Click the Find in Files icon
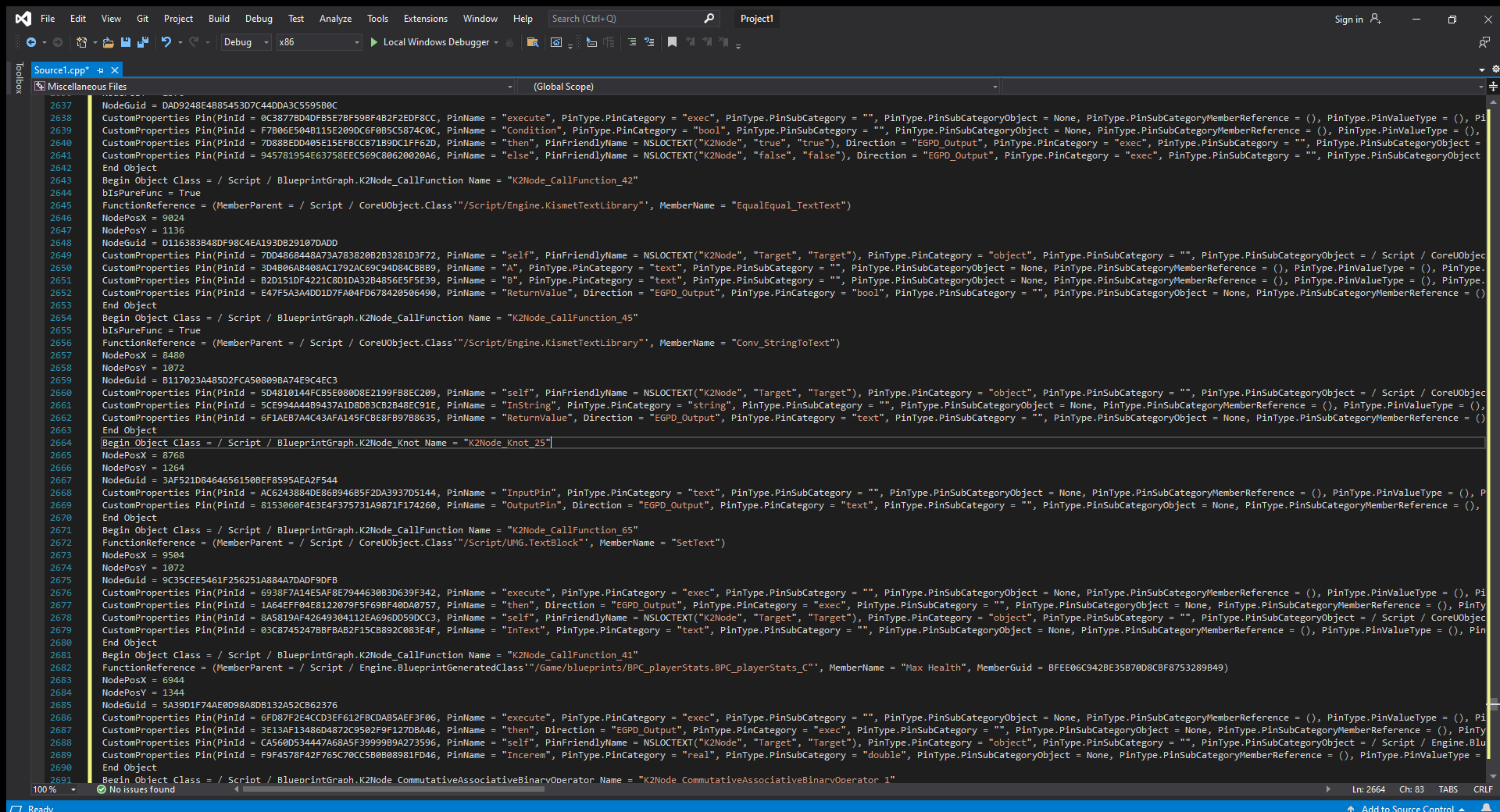The width and height of the screenshot is (1500, 812). pyautogui.click(x=532, y=42)
